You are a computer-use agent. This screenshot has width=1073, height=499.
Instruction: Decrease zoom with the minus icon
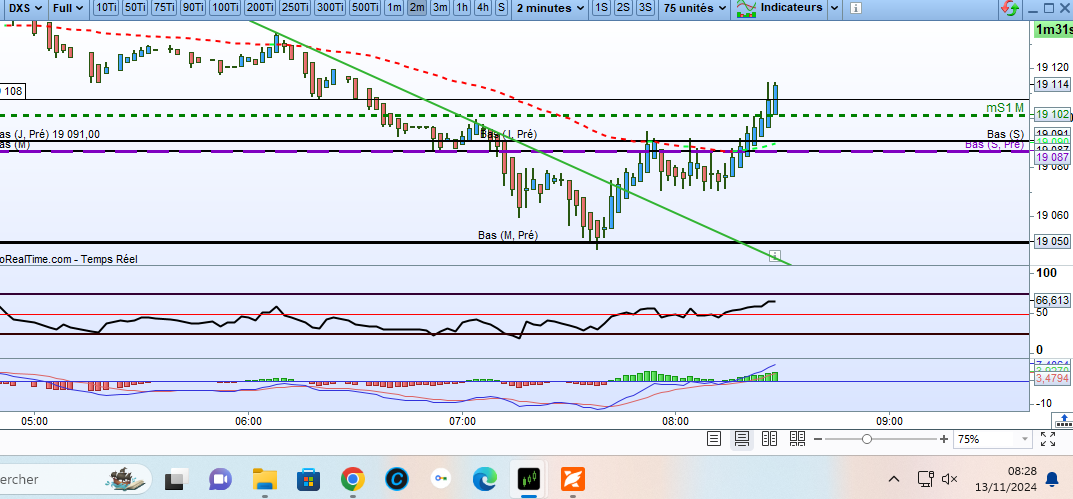click(818, 439)
